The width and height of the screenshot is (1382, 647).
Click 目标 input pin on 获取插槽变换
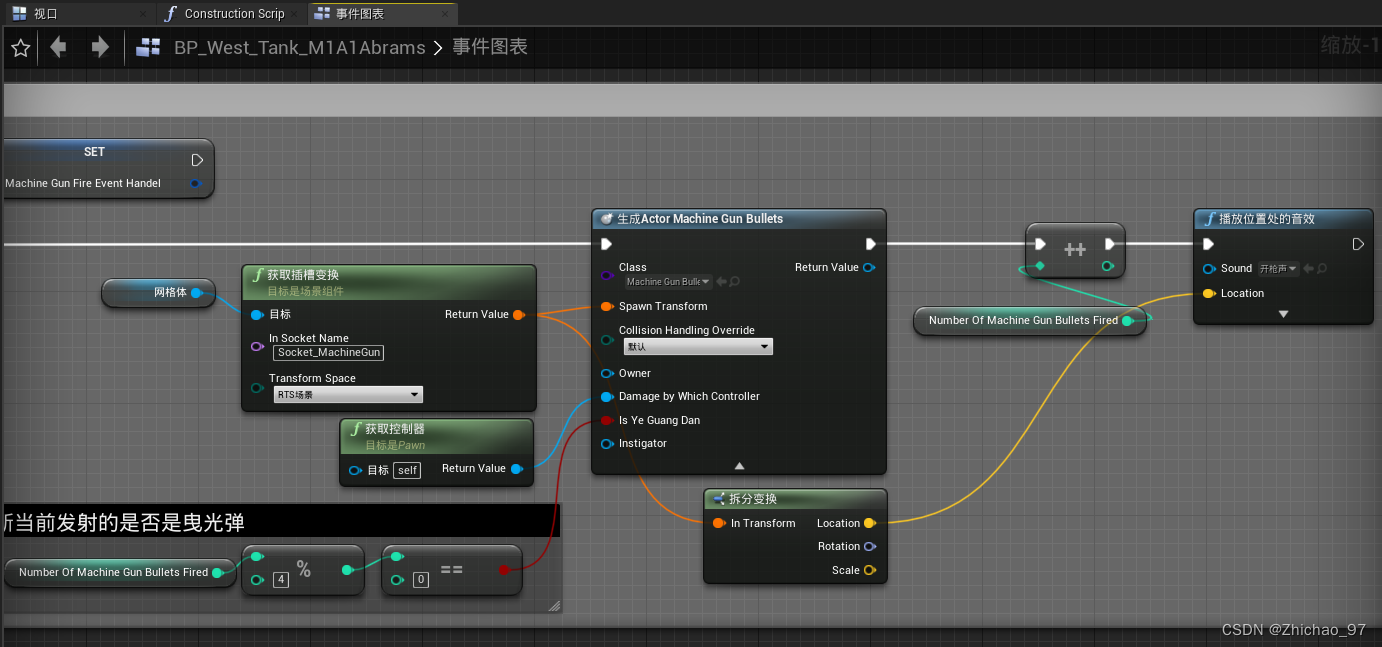point(258,315)
